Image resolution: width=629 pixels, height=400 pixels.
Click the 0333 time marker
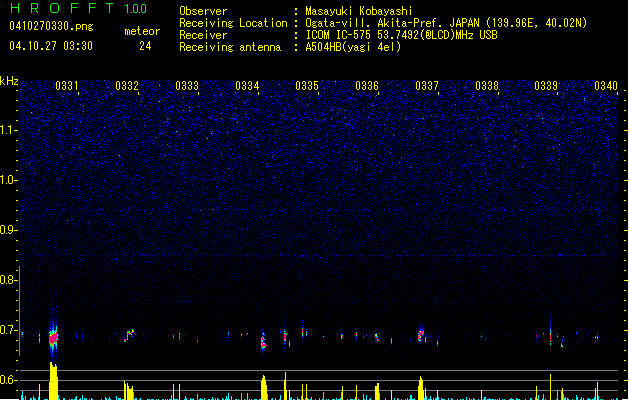[x=187, y=86]
